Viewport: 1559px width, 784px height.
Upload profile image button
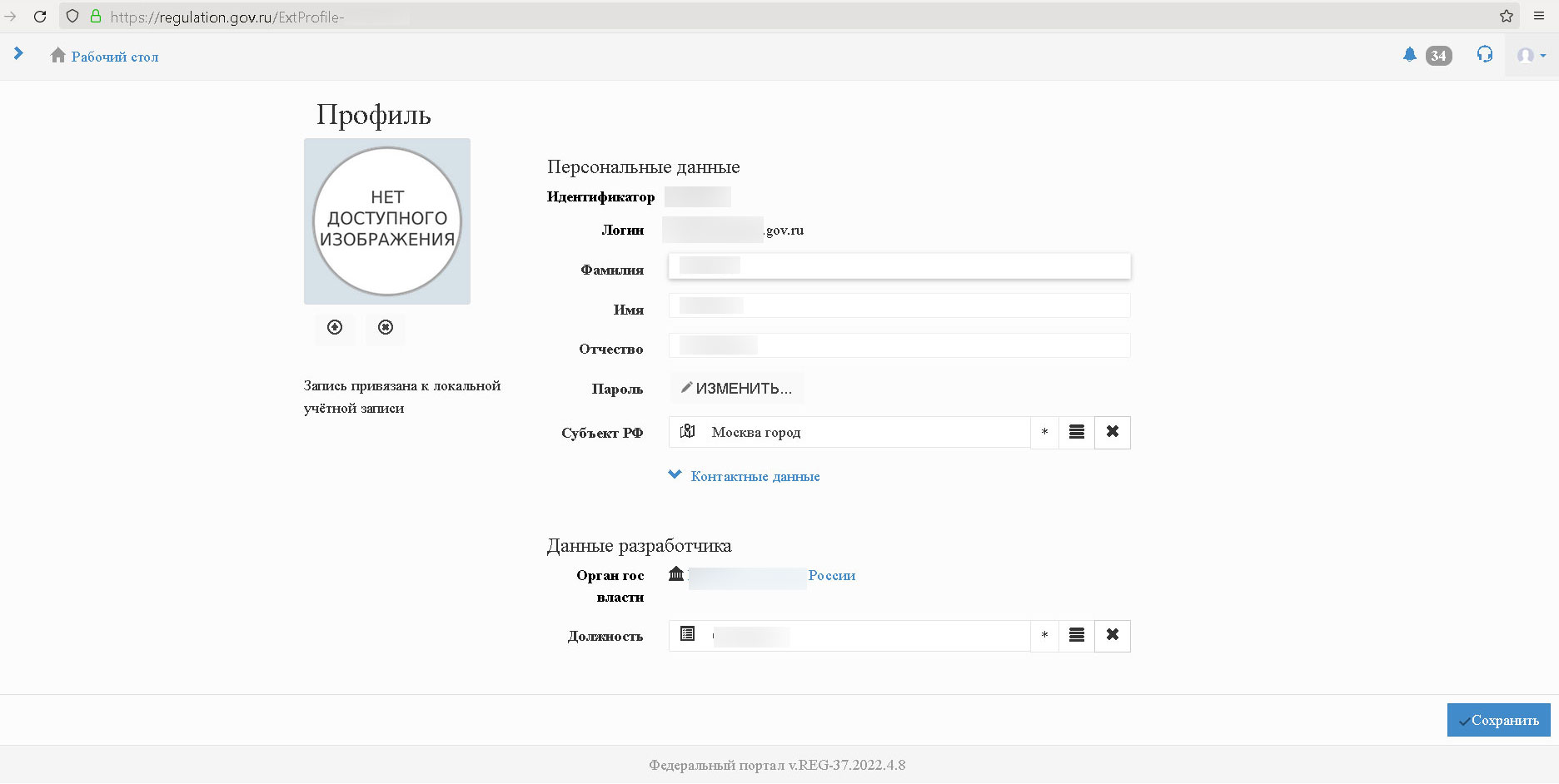pos(335,327)
